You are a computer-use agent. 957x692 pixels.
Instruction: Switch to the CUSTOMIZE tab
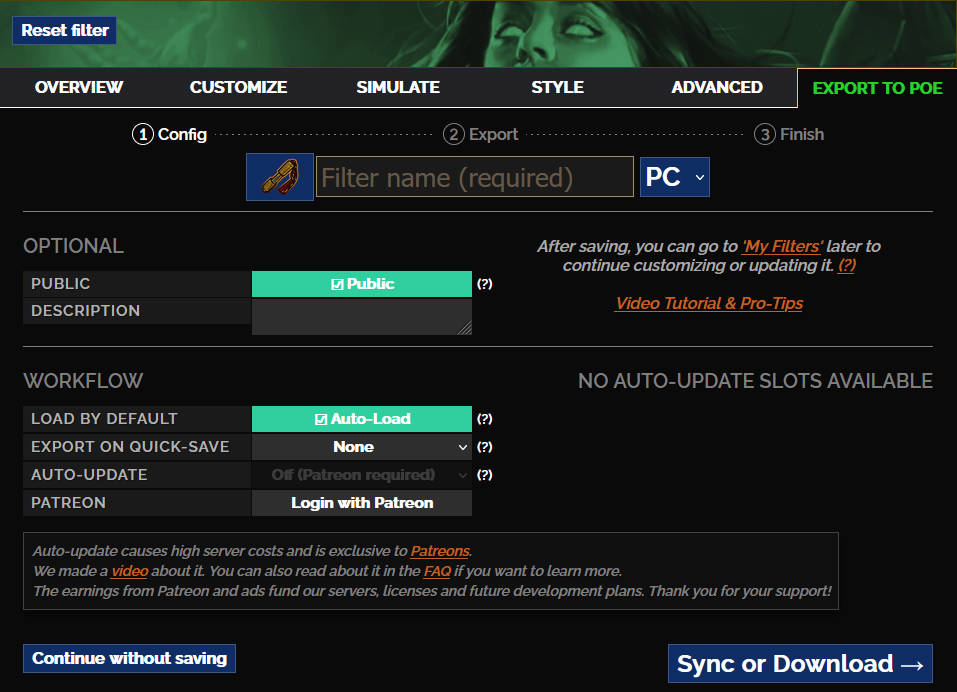[x=238, y=87]
